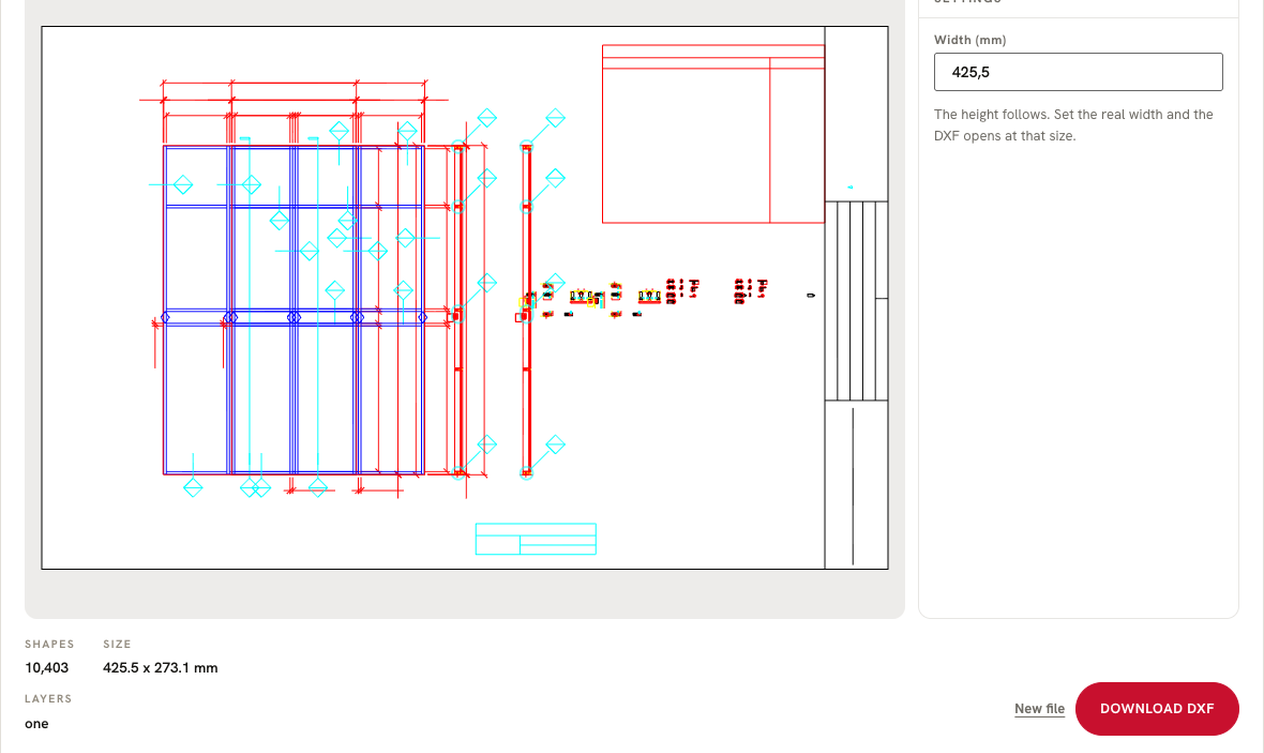Click the Download DXF button
Image resolution: width=1264 pixels, height=753 pixels.
(1157, 709)
